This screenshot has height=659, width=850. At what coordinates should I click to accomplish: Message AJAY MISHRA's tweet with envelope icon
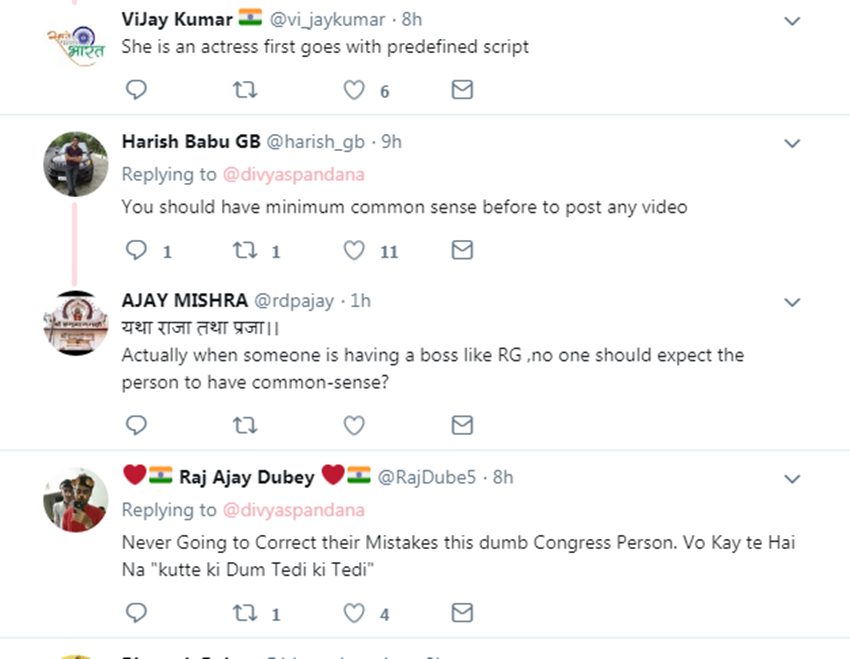click(462, 425)
